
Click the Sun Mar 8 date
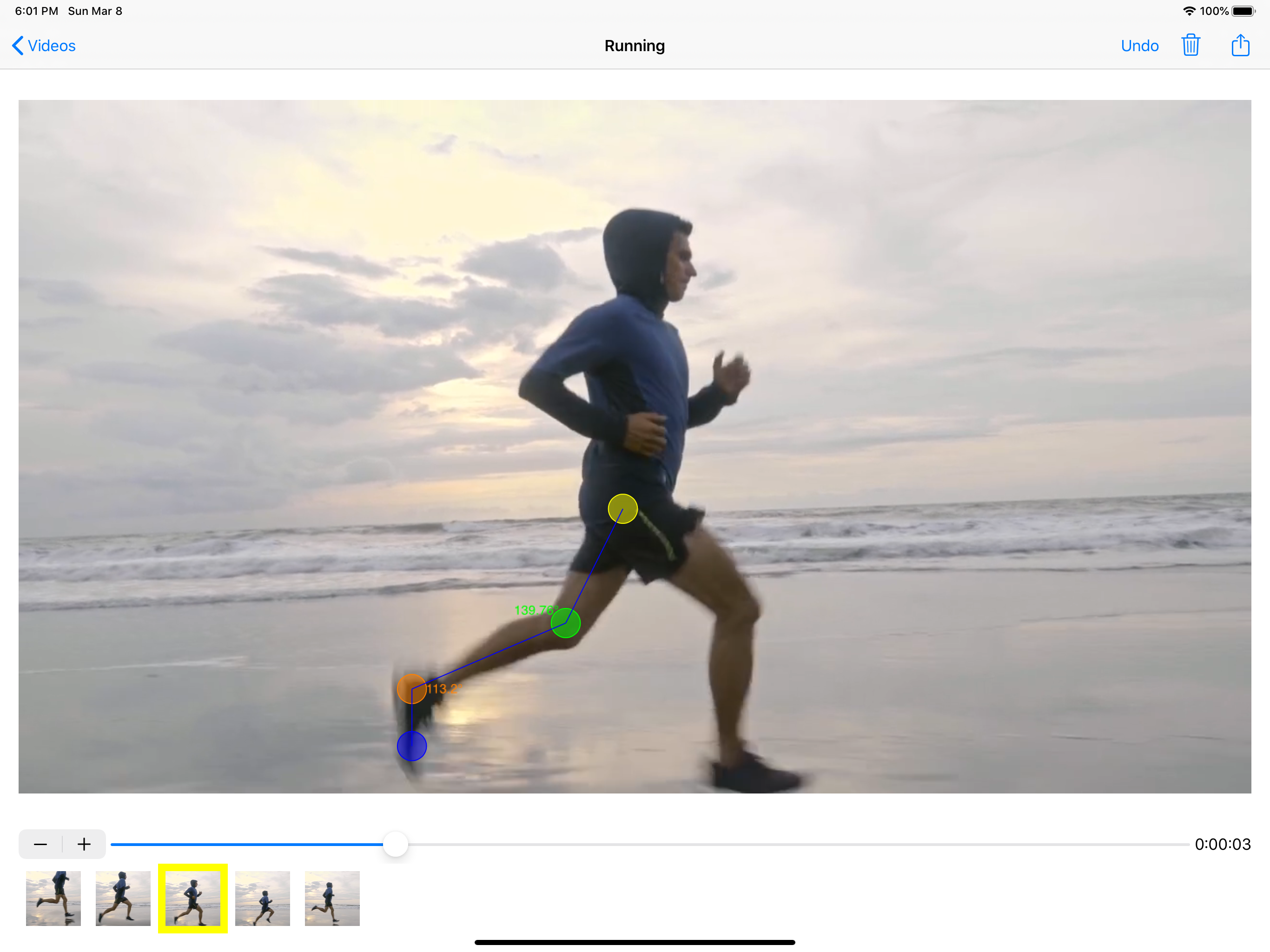click(95, 11)
